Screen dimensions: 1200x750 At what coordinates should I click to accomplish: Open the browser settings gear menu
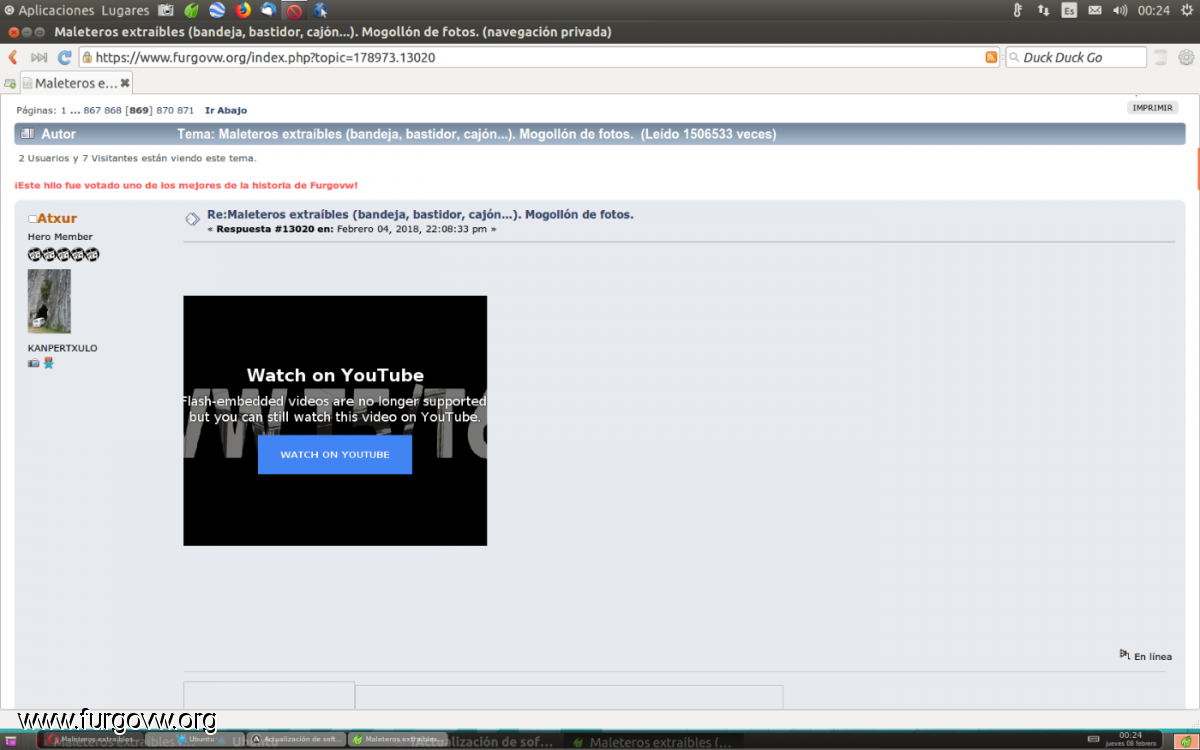[1185, 57]
